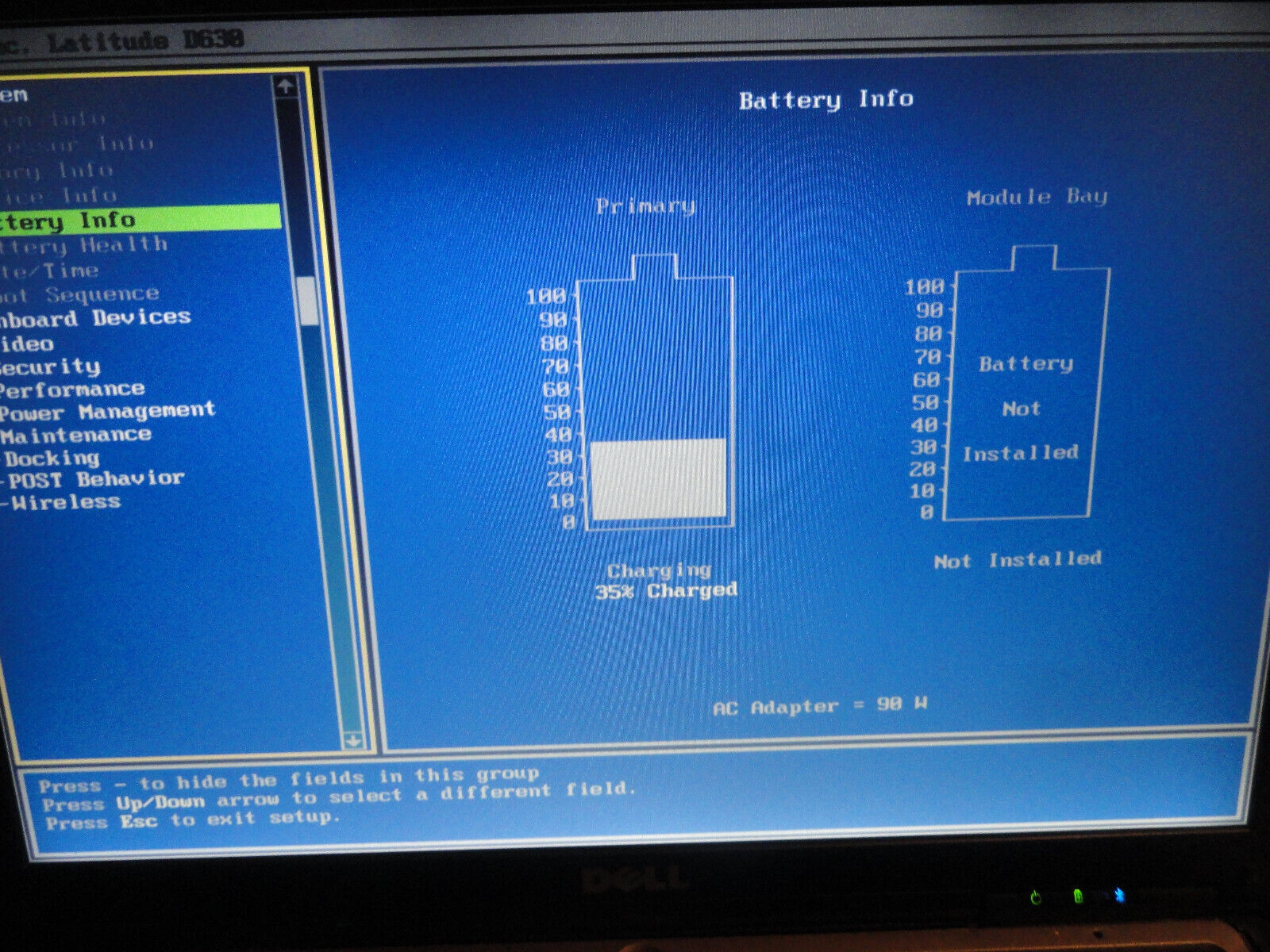The width and height of the screenshot is (1270, 952).
Task: Click the Memory Info entry in the menu
Action: (57, 171)
